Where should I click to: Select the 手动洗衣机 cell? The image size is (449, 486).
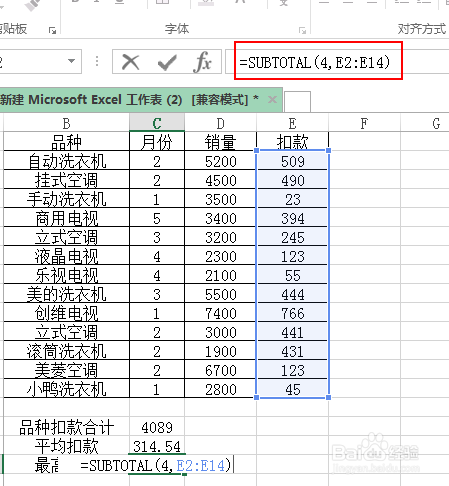(x=66, y=199)
